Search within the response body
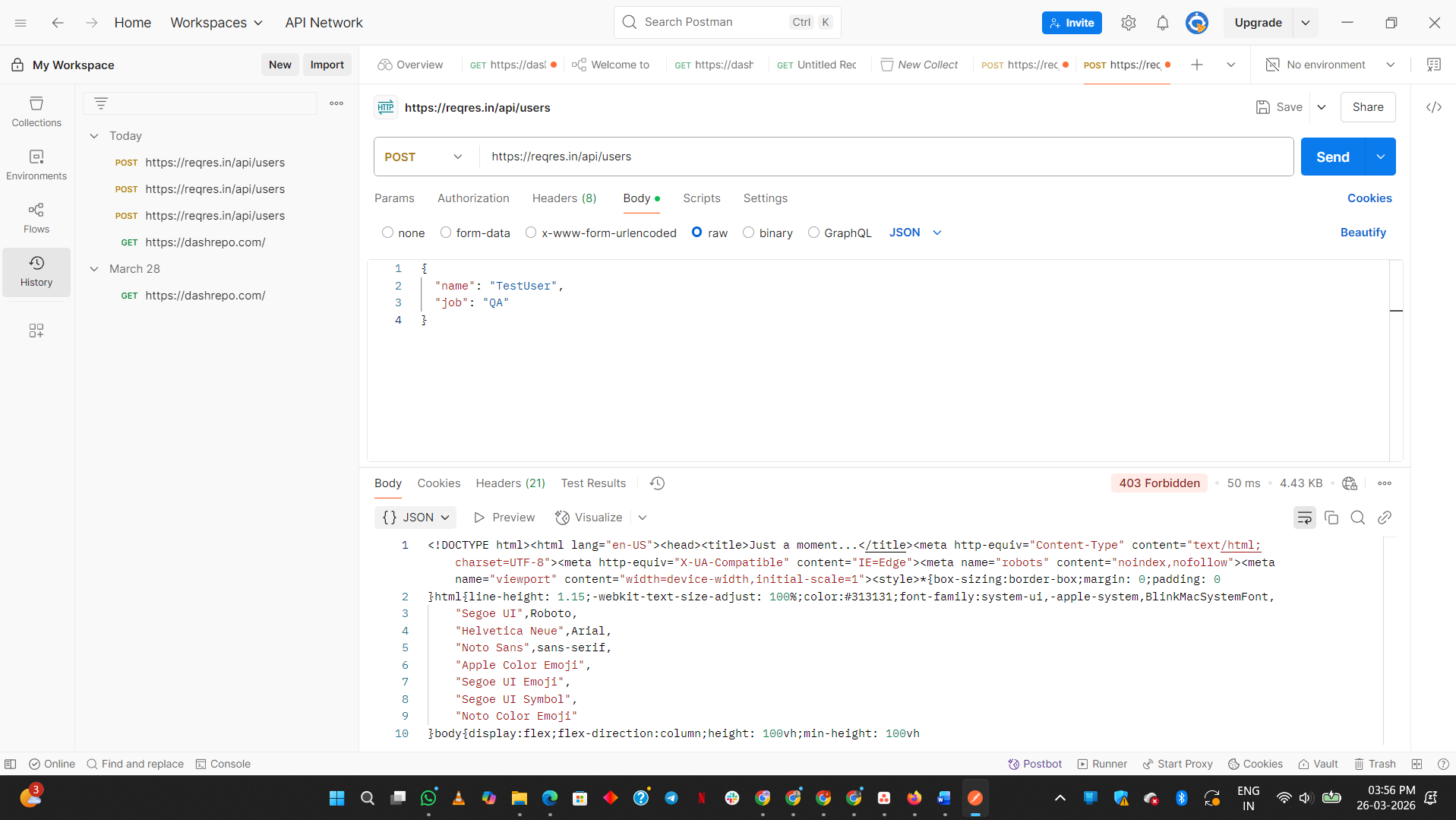This screenshot has width=1456, height=820. 1357,518
